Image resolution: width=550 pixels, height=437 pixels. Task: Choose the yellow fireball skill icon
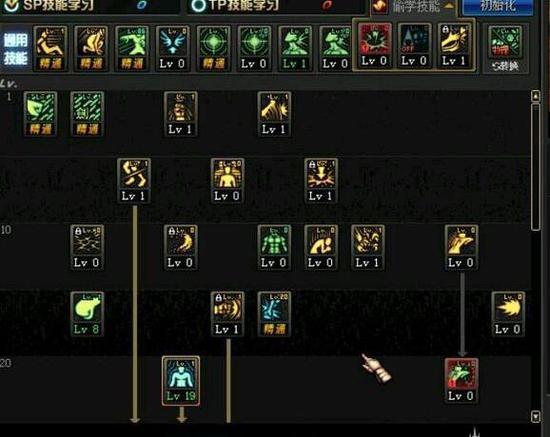click(x=508, y=314)
